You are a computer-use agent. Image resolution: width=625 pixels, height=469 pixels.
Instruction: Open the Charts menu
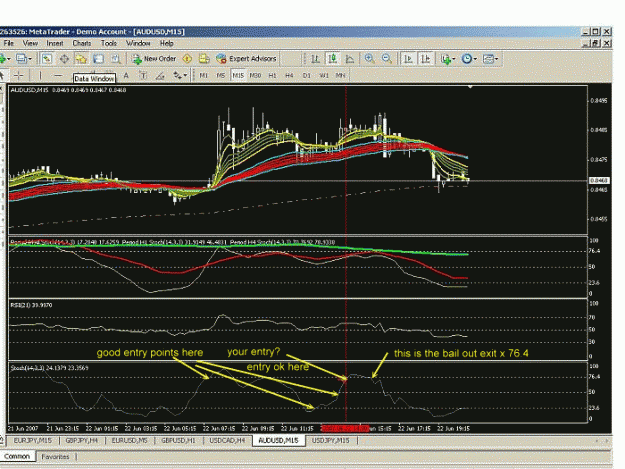coord(82,43)
